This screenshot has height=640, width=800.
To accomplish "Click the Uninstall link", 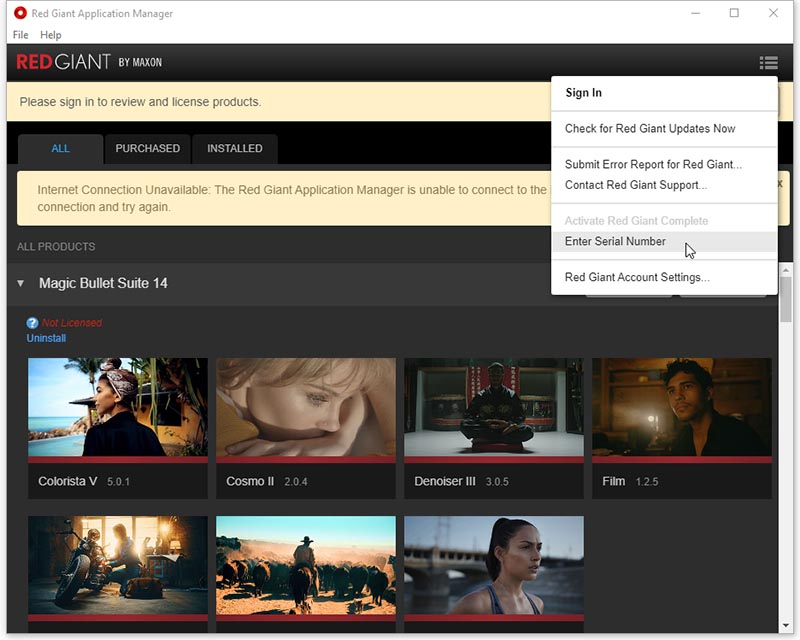I will [46, 338].
